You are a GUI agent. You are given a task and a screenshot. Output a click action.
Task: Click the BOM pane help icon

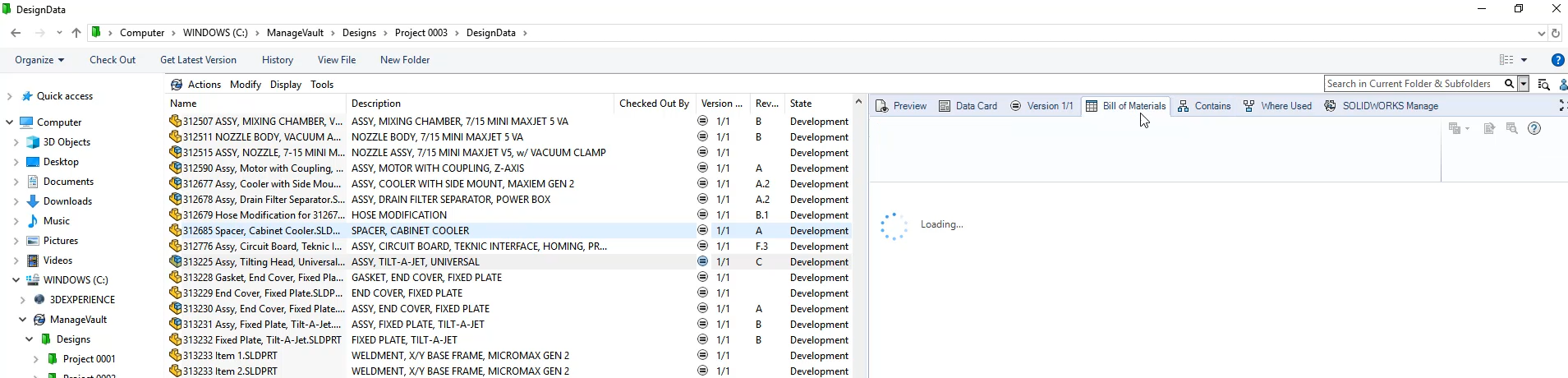(1534, 128)
